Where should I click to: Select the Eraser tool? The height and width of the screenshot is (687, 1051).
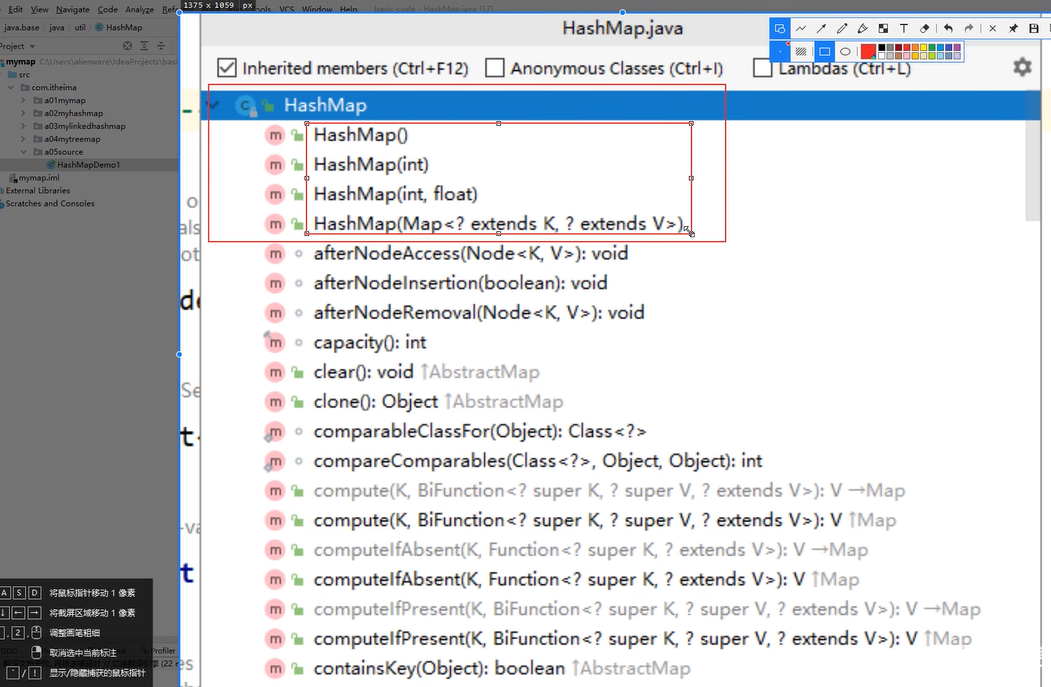tap(924, 28)
